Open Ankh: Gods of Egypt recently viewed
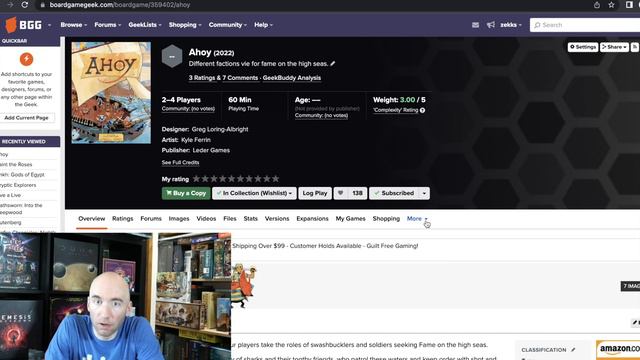Viewport: 640px width, 360px height. tap(22, 175)
